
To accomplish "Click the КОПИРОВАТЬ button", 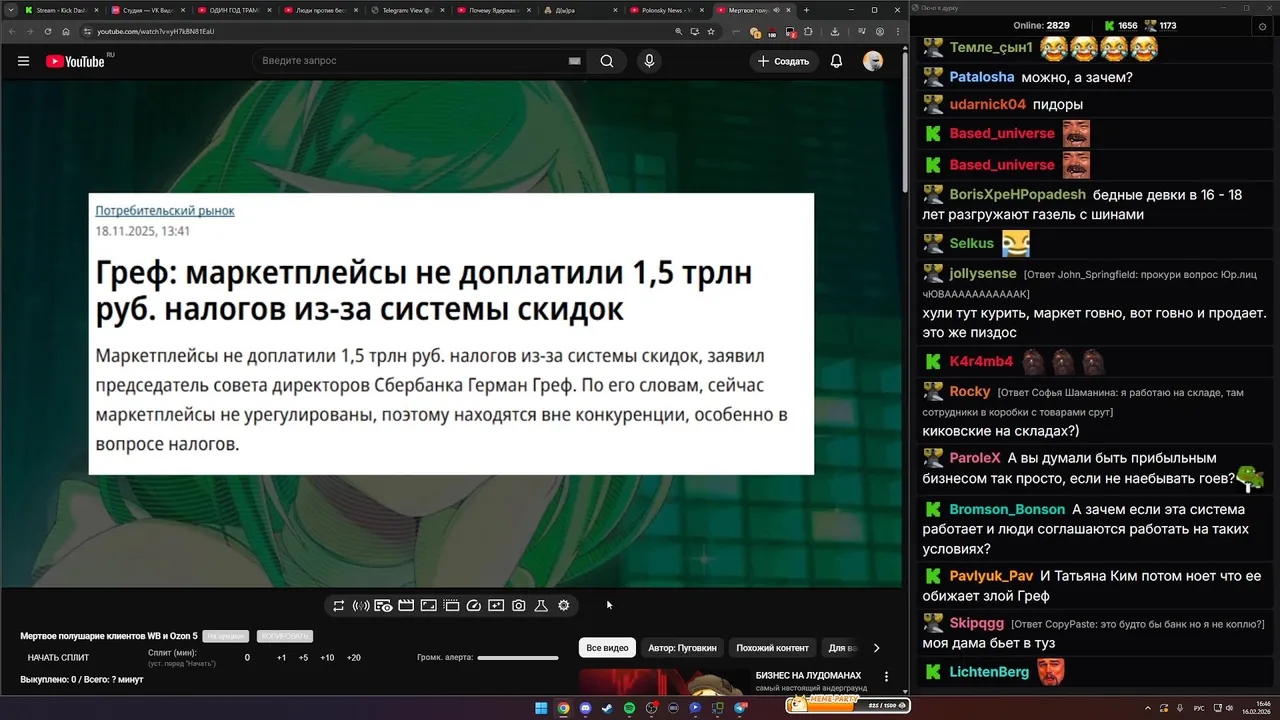I will 284,636.
